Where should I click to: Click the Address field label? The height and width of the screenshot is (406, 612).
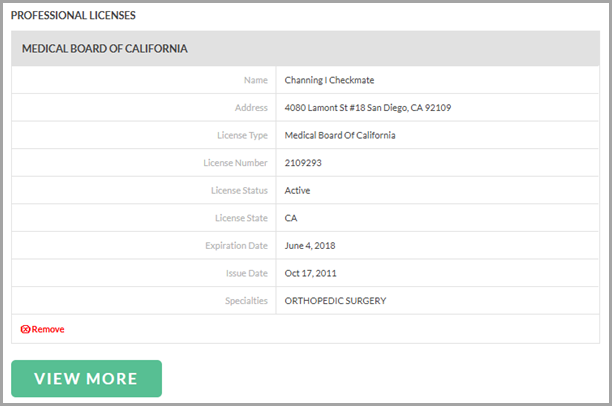251,107
